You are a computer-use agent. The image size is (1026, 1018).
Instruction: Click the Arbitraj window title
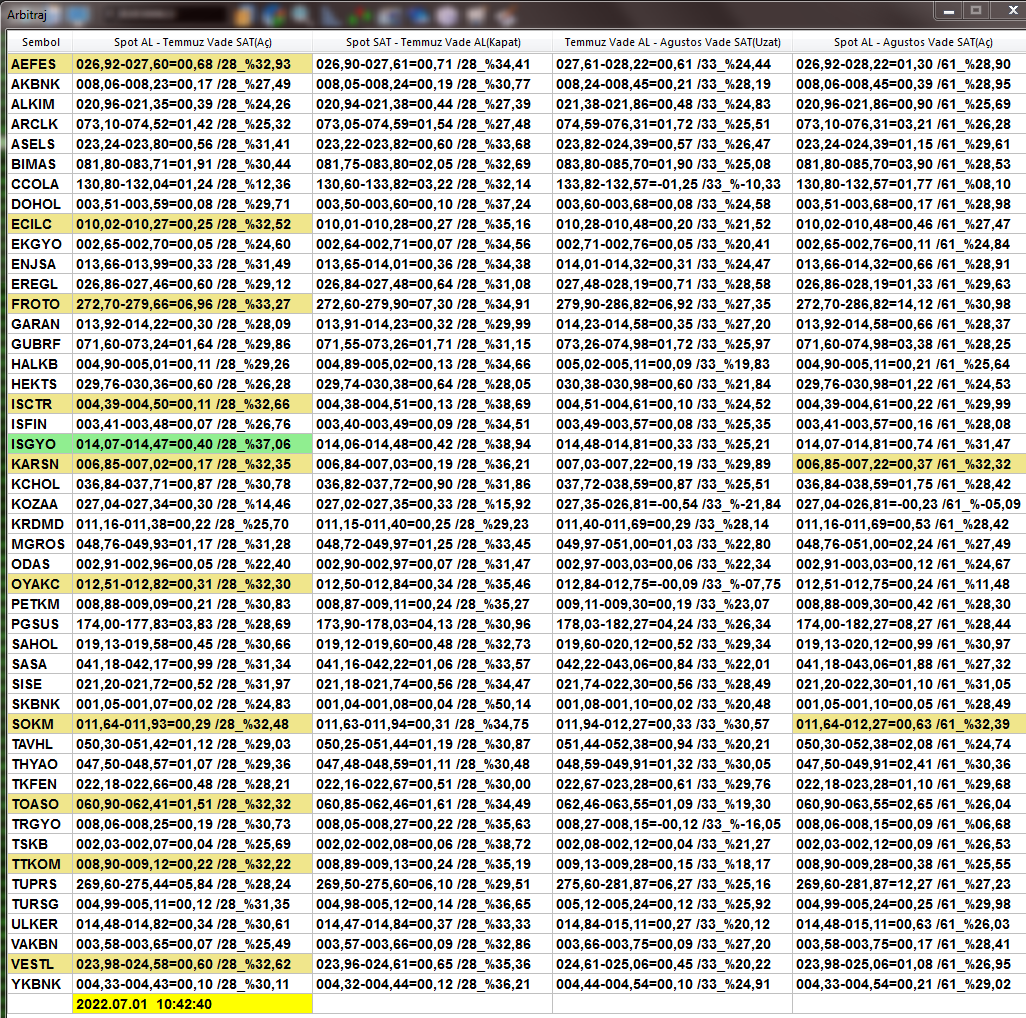[27, 14]
